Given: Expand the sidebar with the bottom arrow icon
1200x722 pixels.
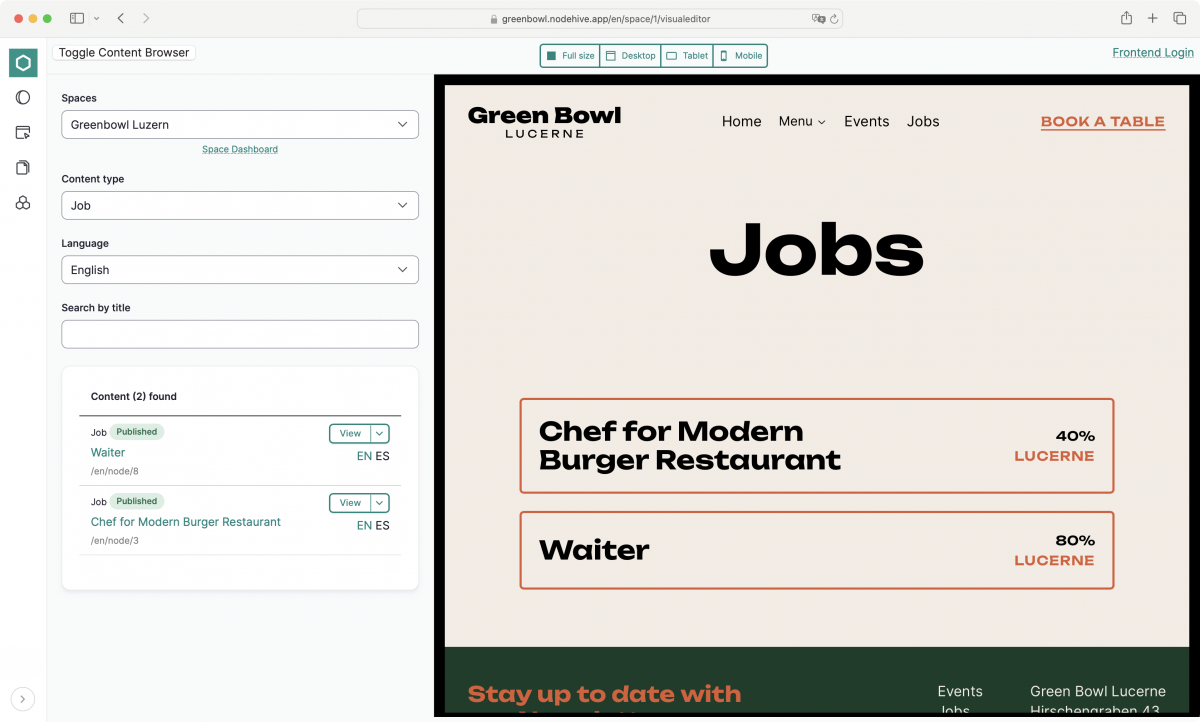Looking at the screenshot, I should click(x=23, y=699).
